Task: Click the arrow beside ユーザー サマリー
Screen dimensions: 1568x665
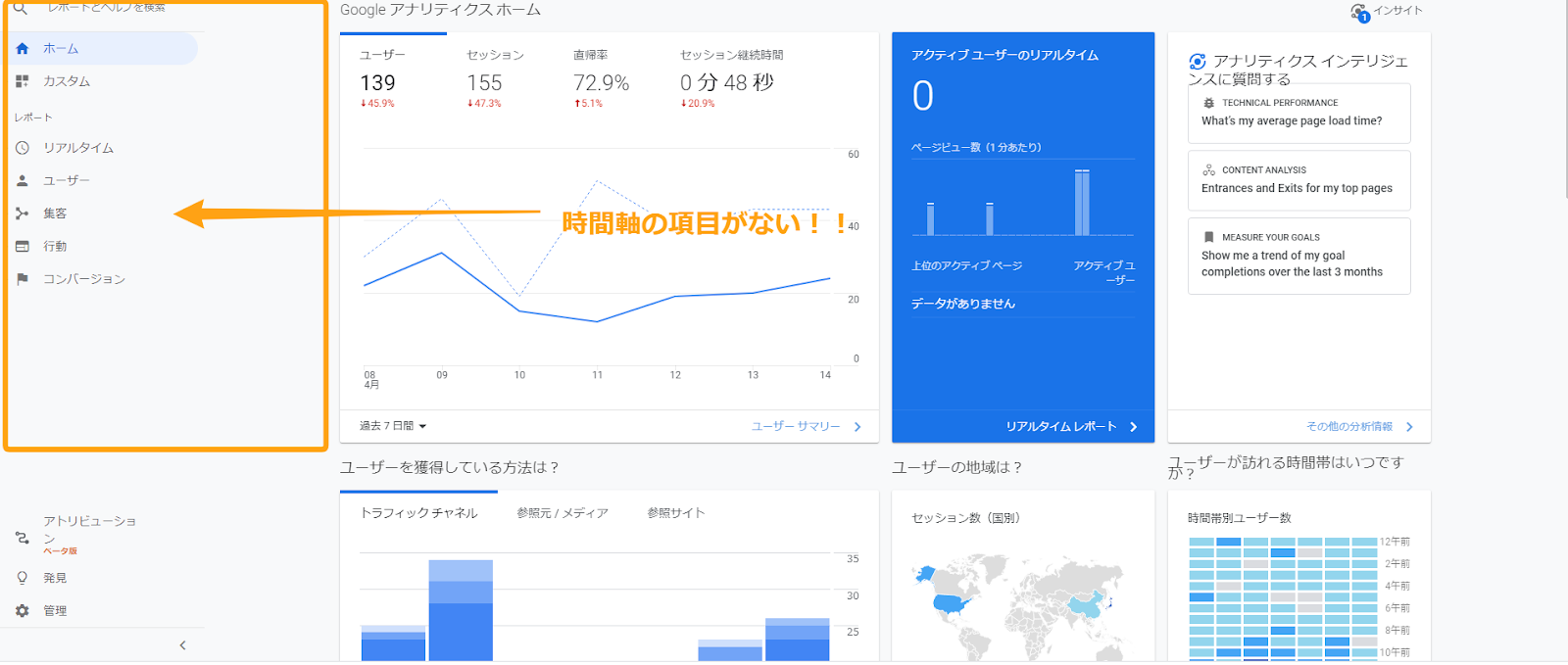Action: (x=857, y=427)
